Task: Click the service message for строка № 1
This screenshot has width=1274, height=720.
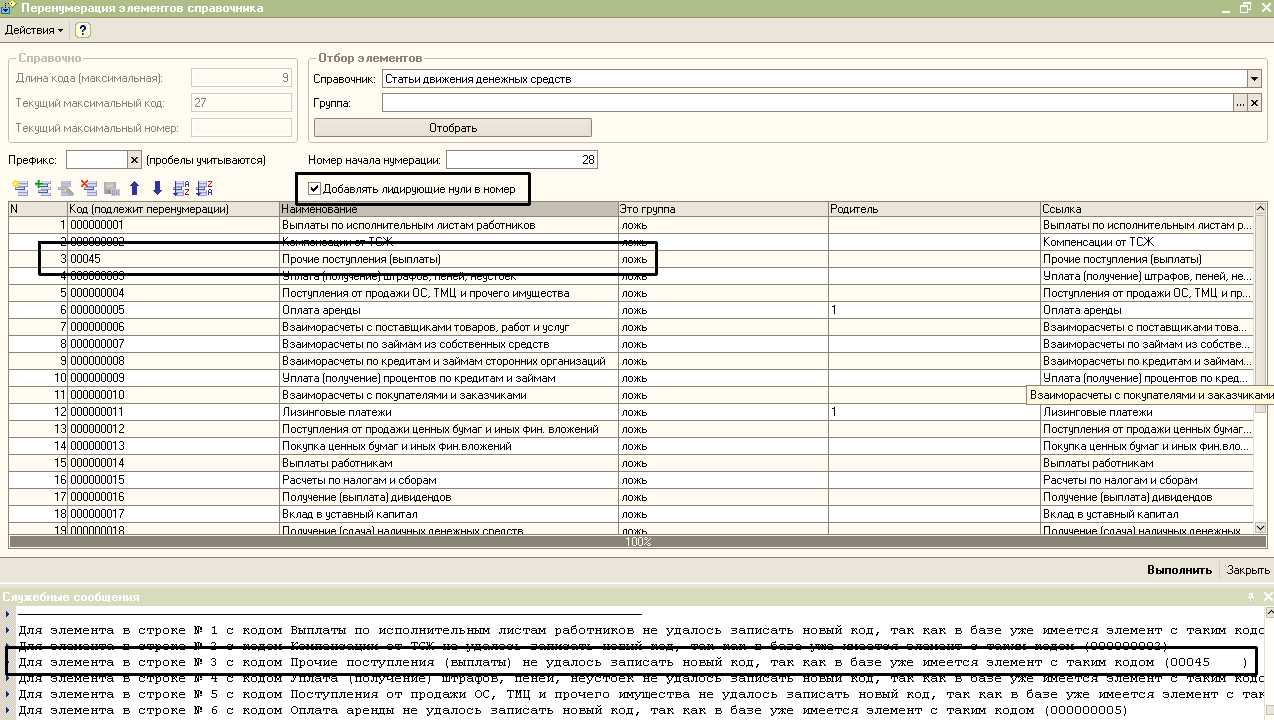Action: point(641,630)
